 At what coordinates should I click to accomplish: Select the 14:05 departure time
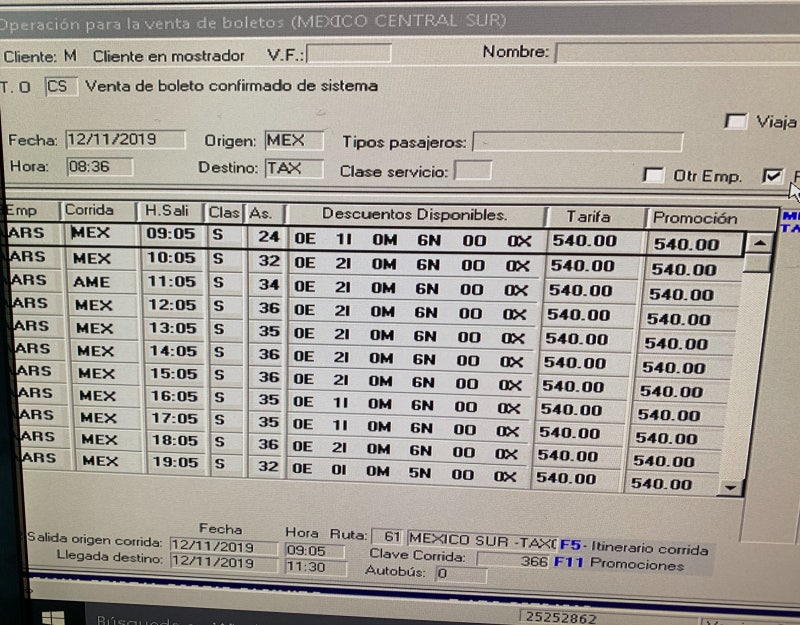[173, 351]
